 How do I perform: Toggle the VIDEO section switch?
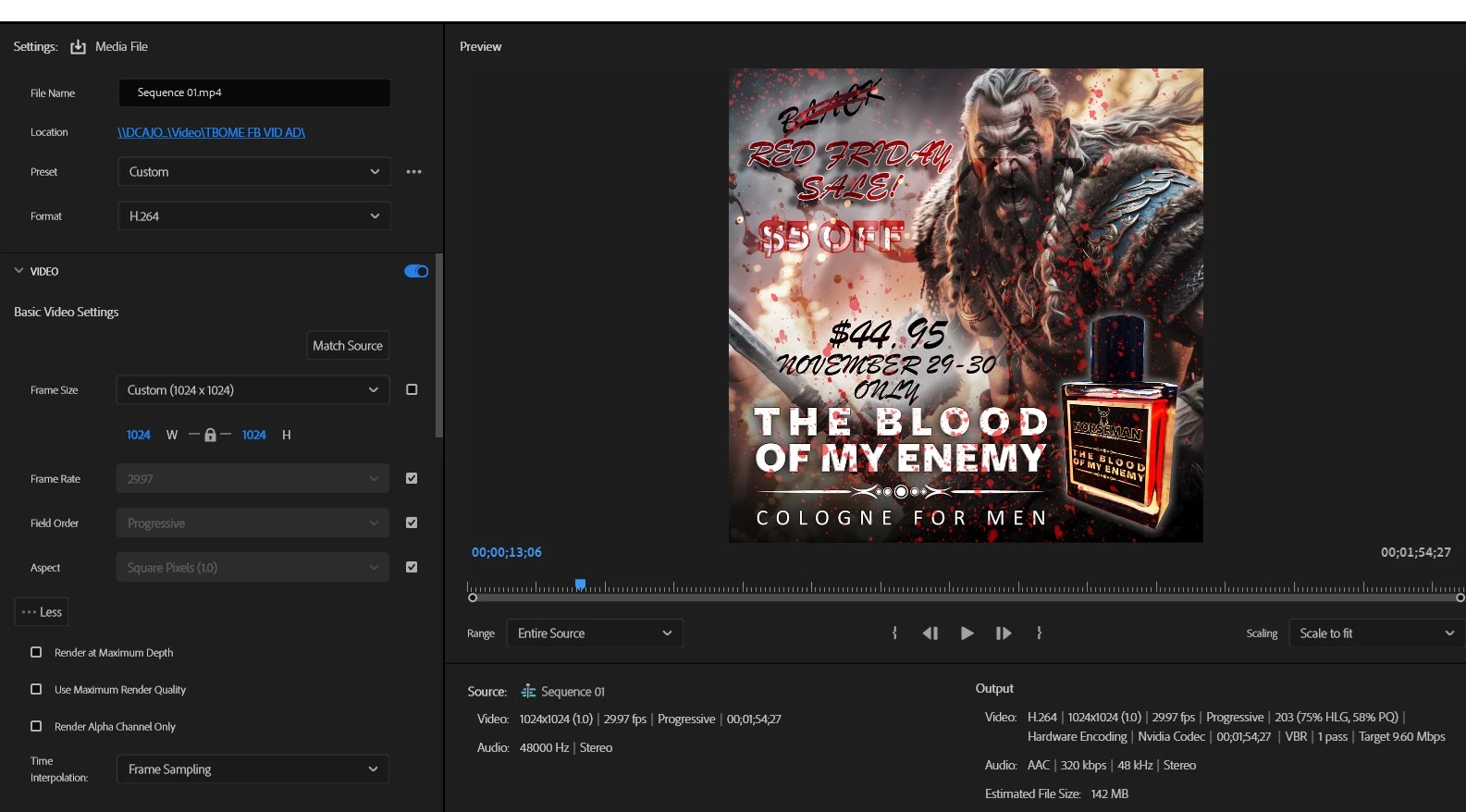tap(416, 272)
